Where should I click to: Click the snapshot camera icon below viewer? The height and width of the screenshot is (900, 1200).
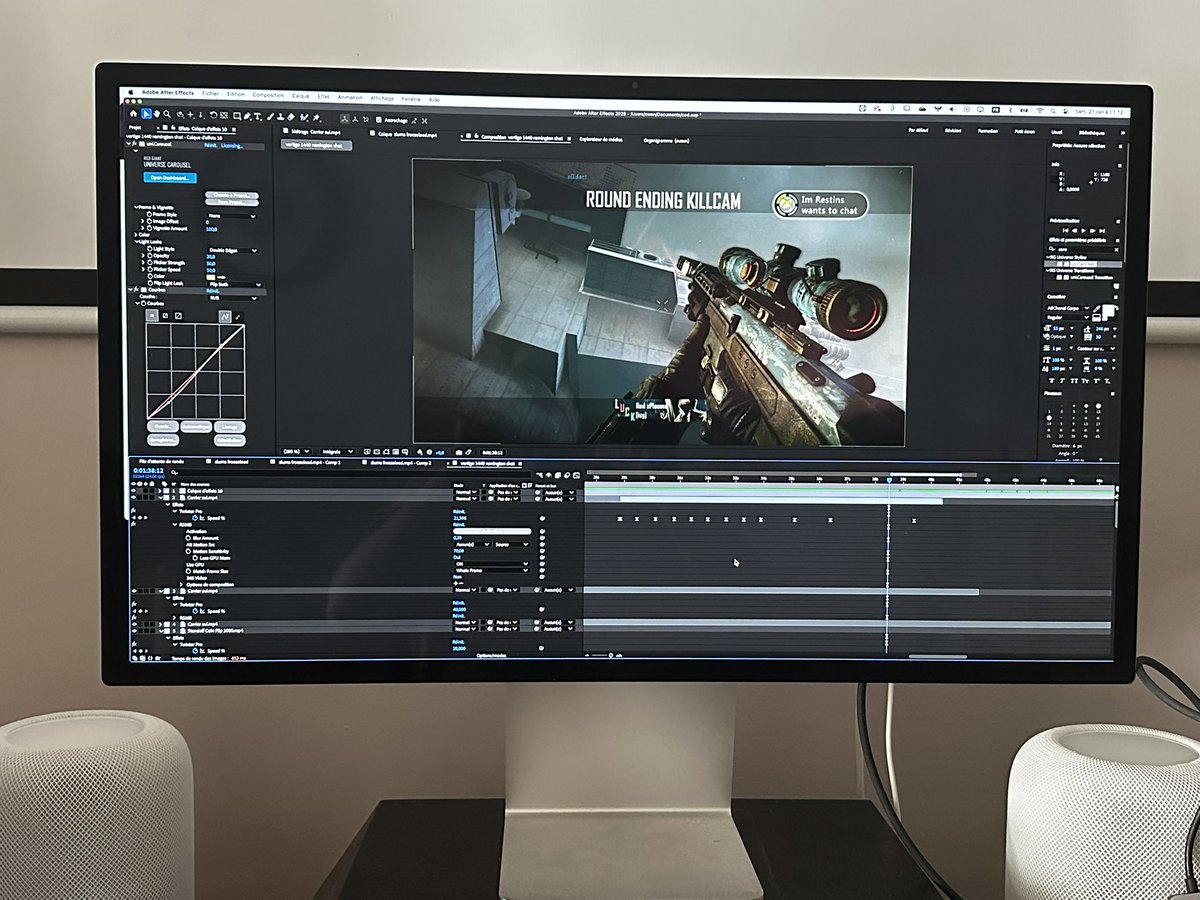(x=458, y=452)
